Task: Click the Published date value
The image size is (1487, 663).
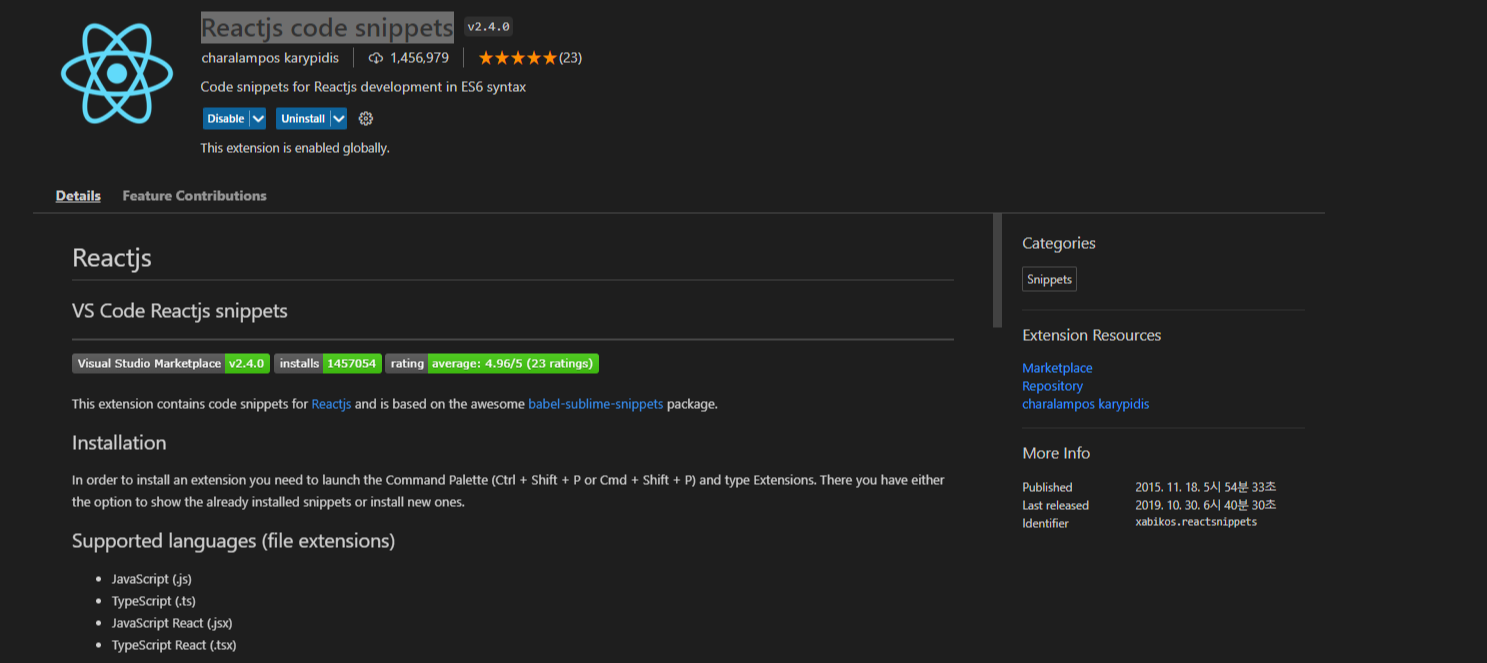Action: pyautogui.click(x=1205, y=487)
